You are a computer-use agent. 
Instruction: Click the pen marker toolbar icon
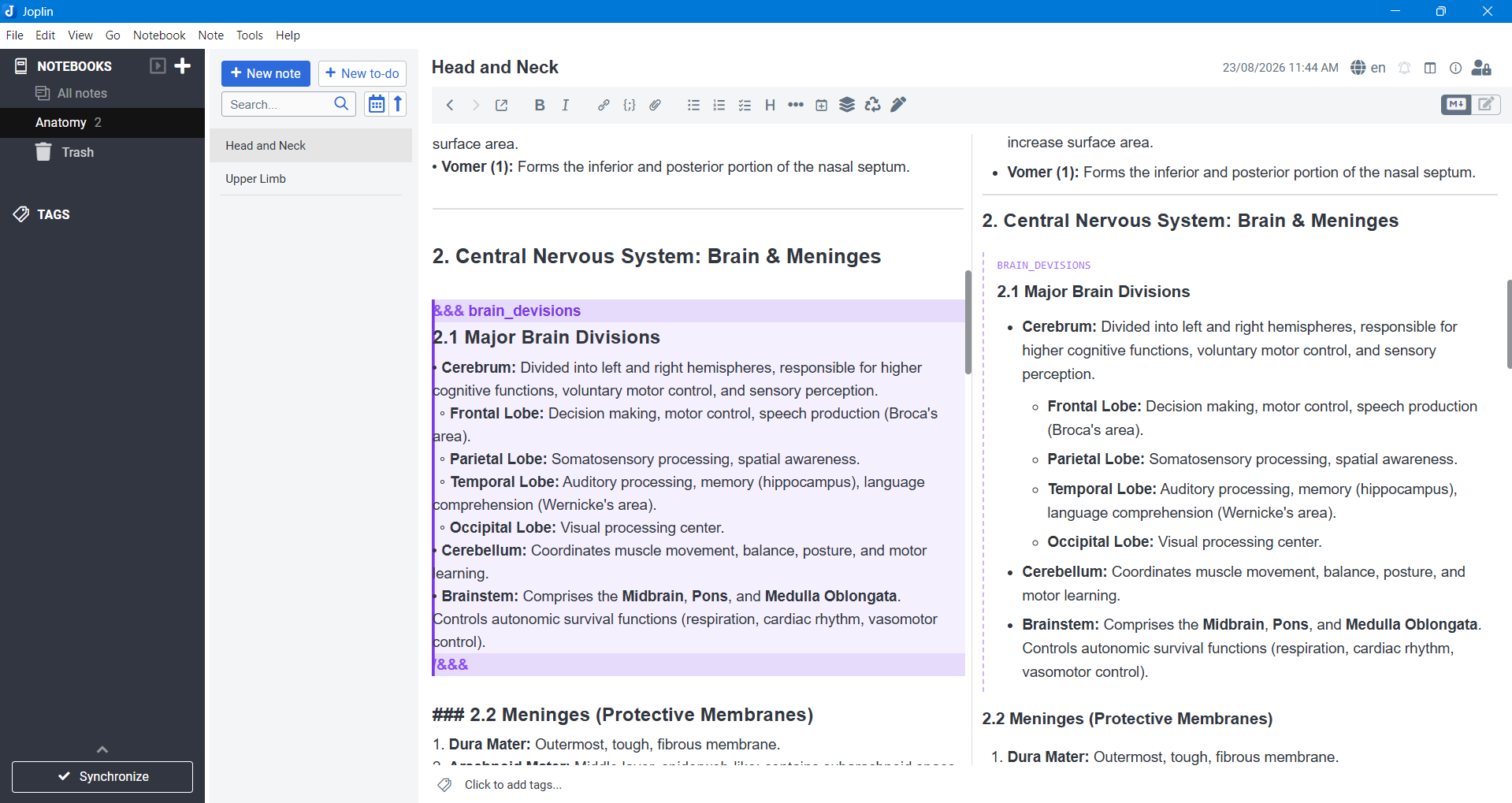point(898,105)
